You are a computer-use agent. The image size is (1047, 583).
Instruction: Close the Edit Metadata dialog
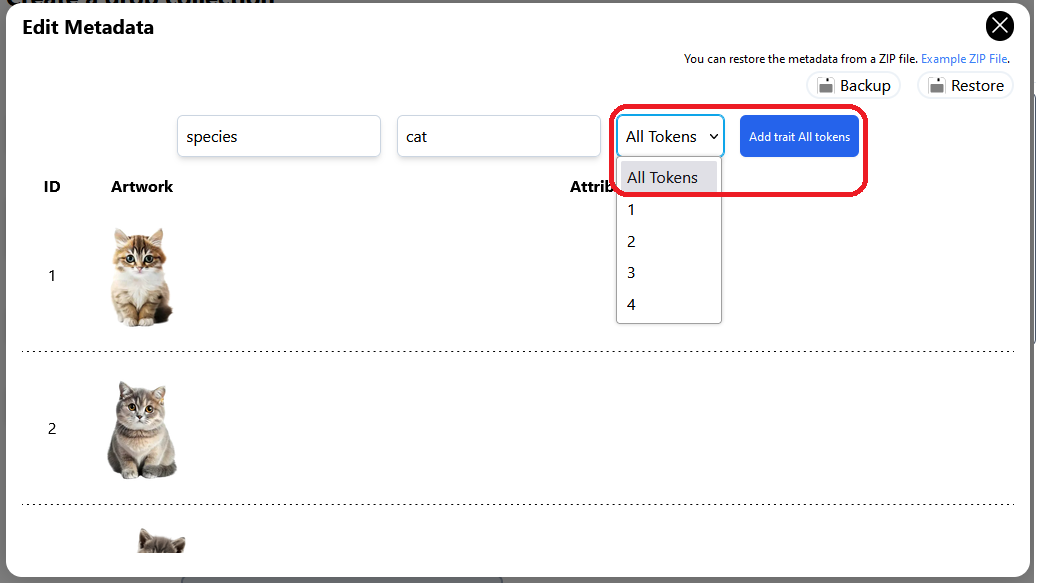999,26
